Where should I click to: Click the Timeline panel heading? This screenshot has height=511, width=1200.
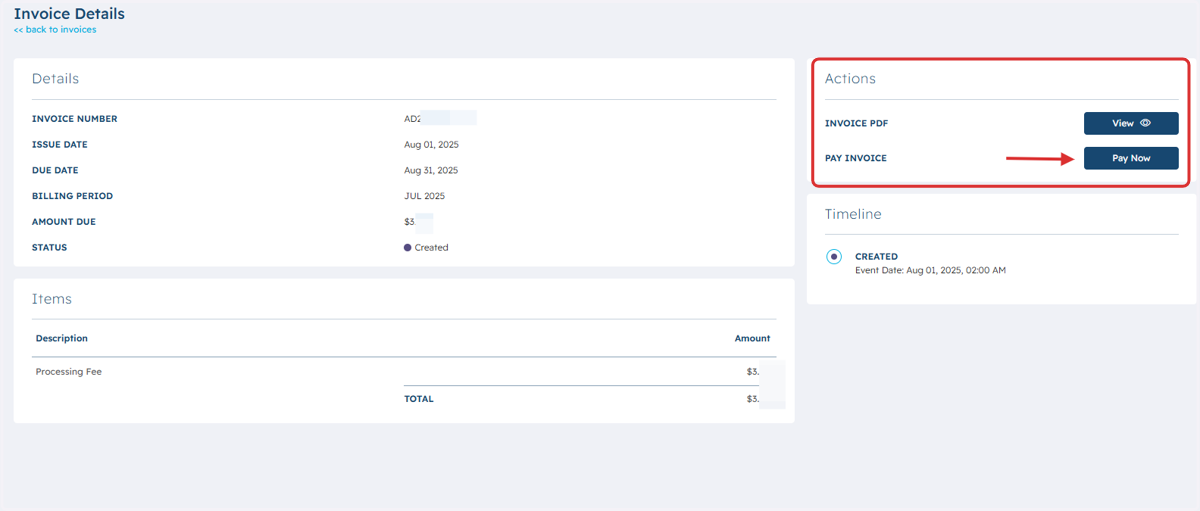(853, 214)
